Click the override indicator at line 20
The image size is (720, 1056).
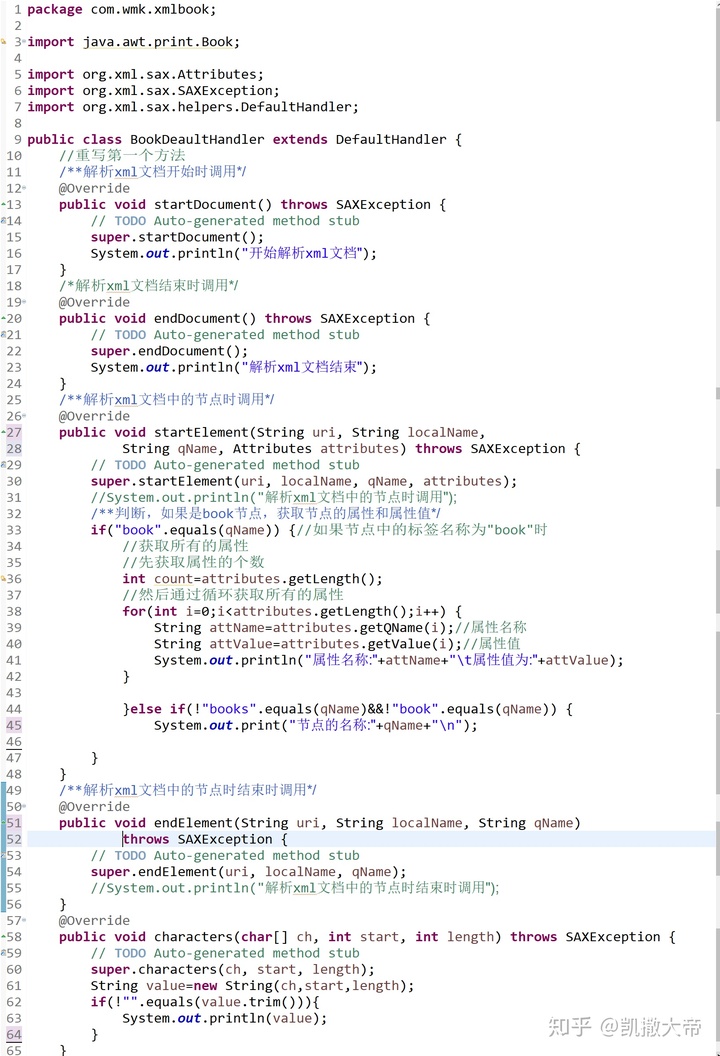coord(3,318)
